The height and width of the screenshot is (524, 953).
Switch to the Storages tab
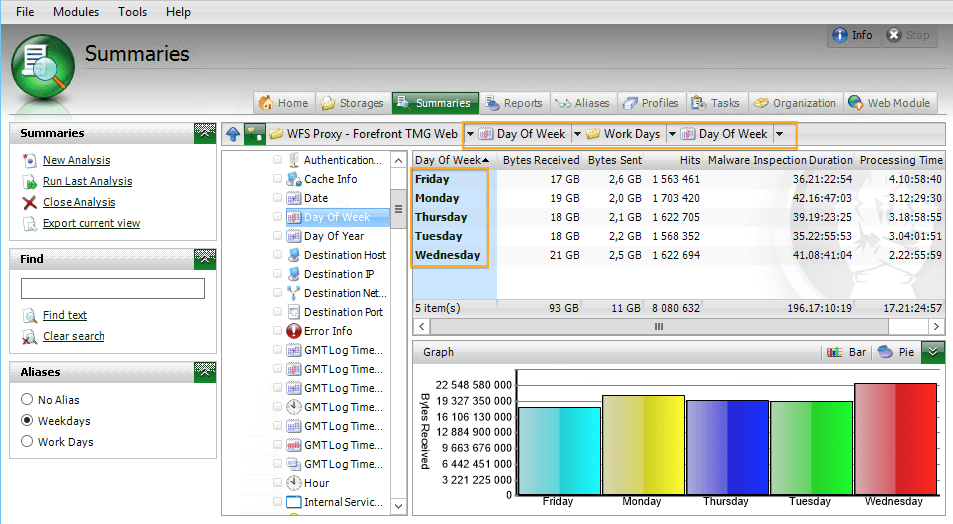pos(353,103)
